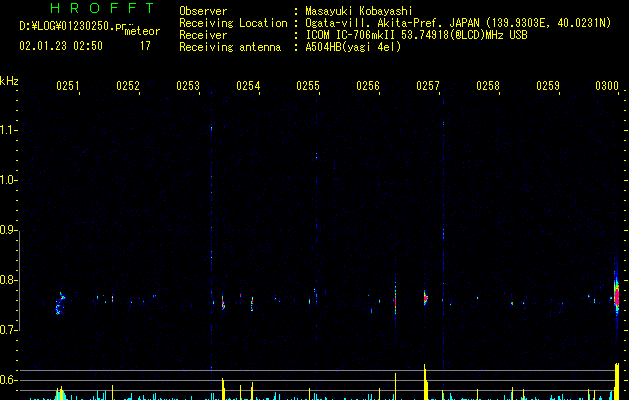Screen dimensions: 629x400
Task: Click the 0.7 kHz frequency tick label
Action: [9, 330]
